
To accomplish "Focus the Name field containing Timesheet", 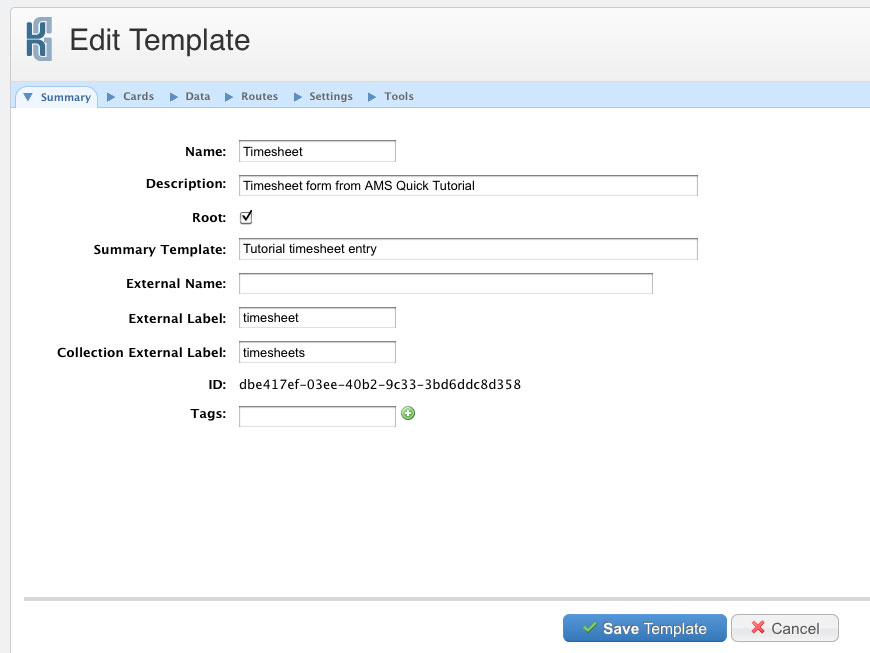I will point(317,151).
